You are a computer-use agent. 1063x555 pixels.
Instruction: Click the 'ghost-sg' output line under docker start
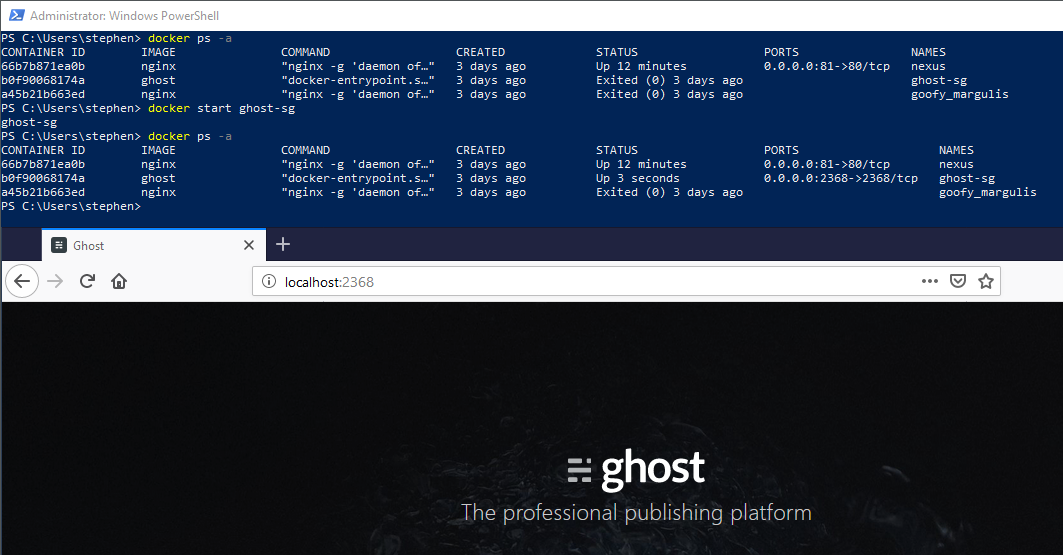pyautogui.click(x=29, y=123)
